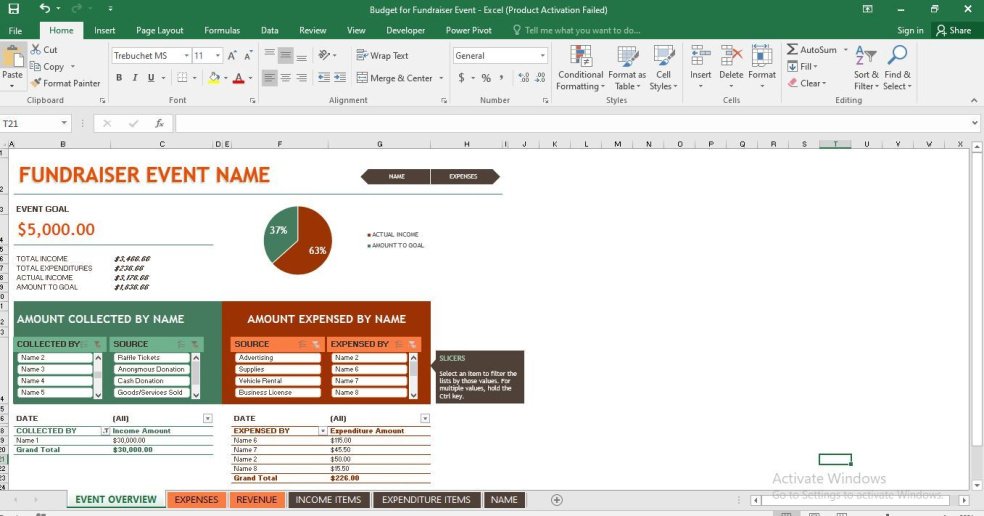Click the Insert function fx icon

point(159,124)
